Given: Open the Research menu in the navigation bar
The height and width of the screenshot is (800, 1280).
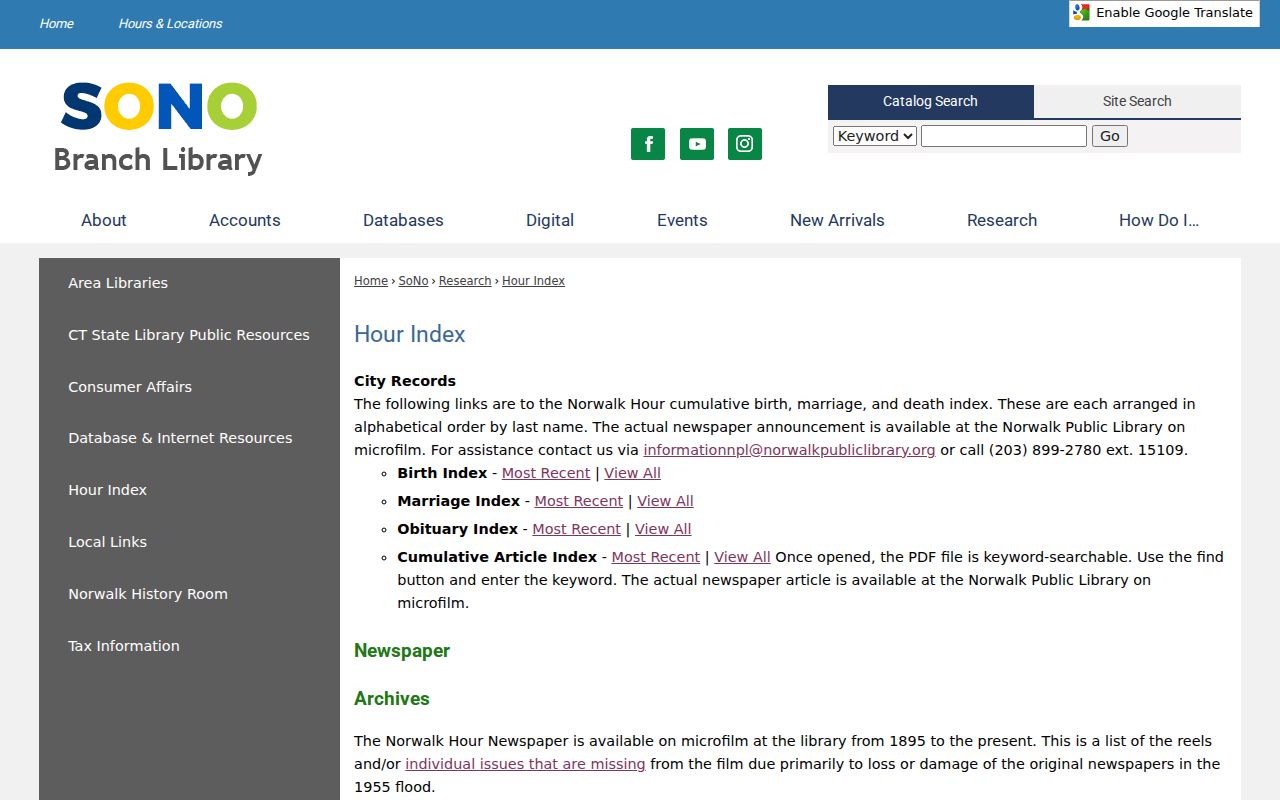Looking at the screenshot, I should (1002, 220).
